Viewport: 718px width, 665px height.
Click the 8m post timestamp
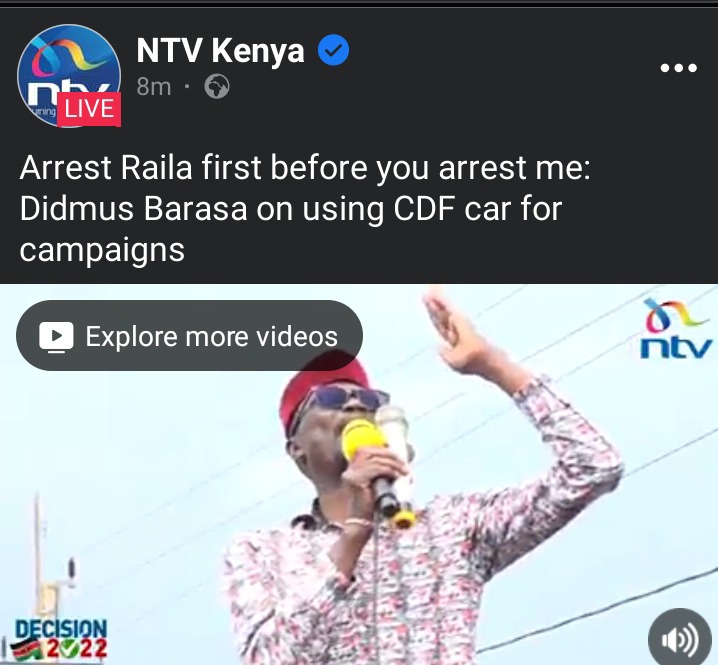[154, 87]
